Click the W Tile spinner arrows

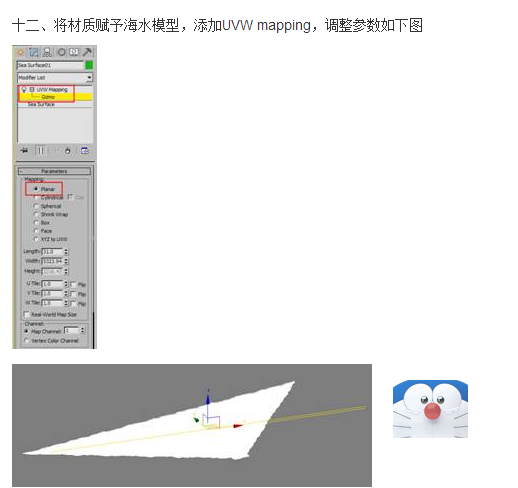tap(66, 303)
